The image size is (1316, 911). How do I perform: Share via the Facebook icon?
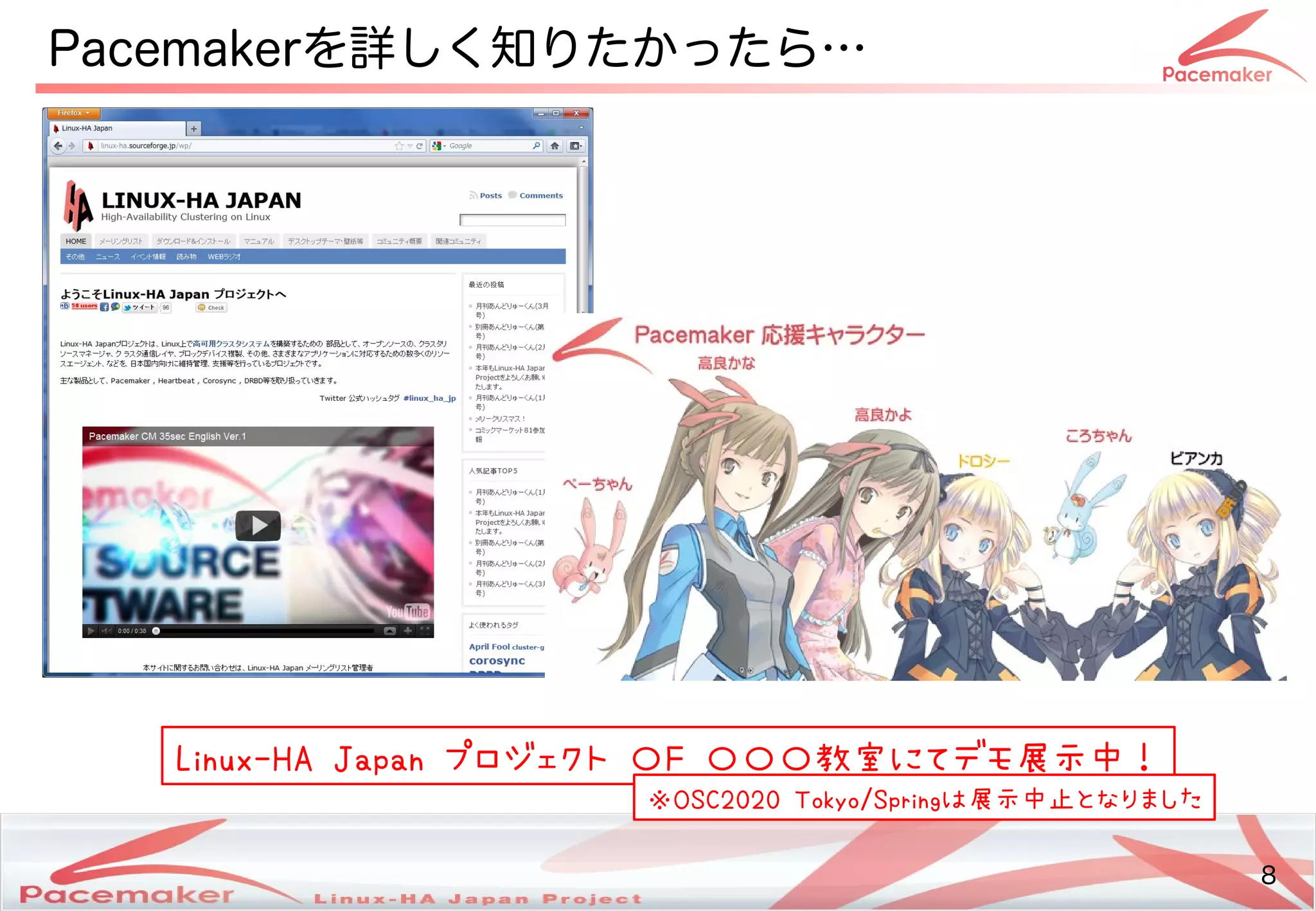coord(104,307)
